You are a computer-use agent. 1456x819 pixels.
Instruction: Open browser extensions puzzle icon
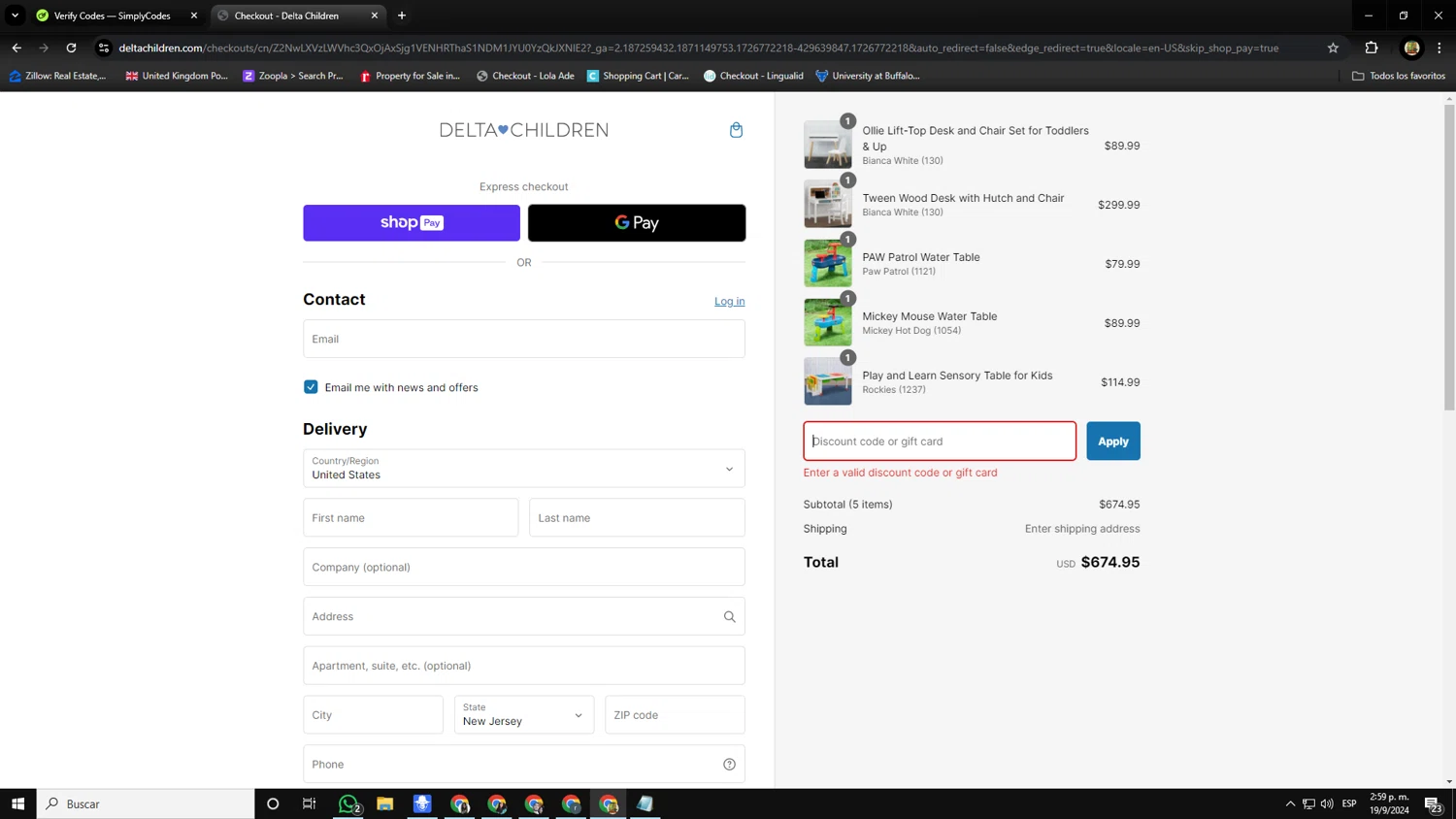[1371, 48]
